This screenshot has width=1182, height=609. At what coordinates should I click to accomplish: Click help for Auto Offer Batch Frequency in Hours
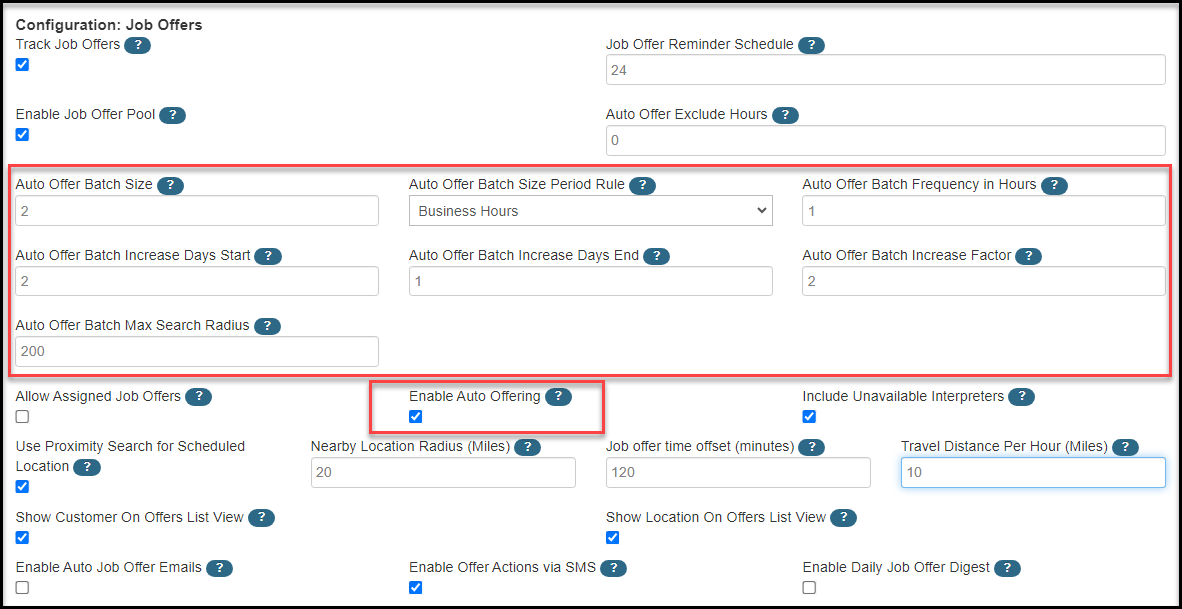[1055, 185]
